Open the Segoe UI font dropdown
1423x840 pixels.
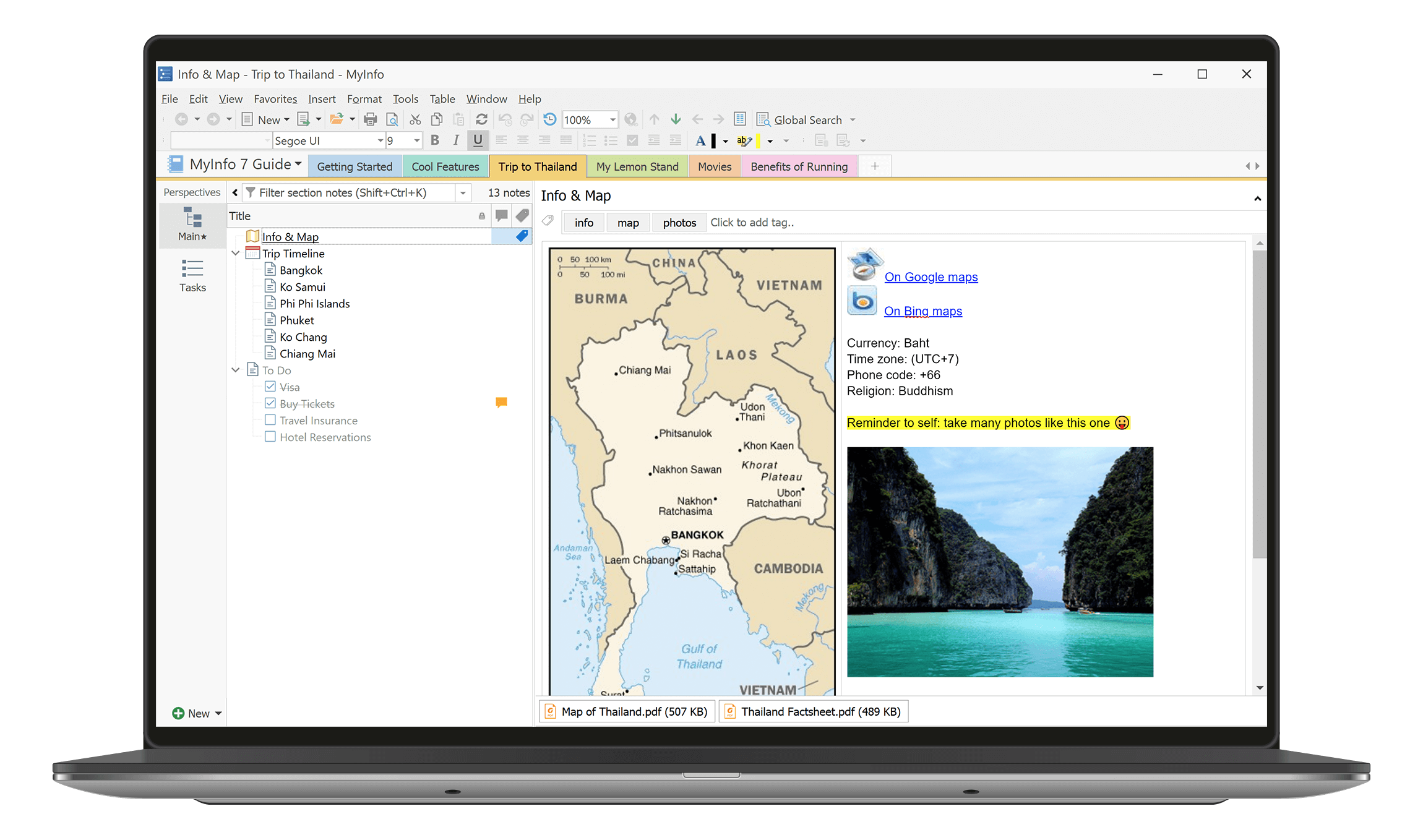coord(380,140)
